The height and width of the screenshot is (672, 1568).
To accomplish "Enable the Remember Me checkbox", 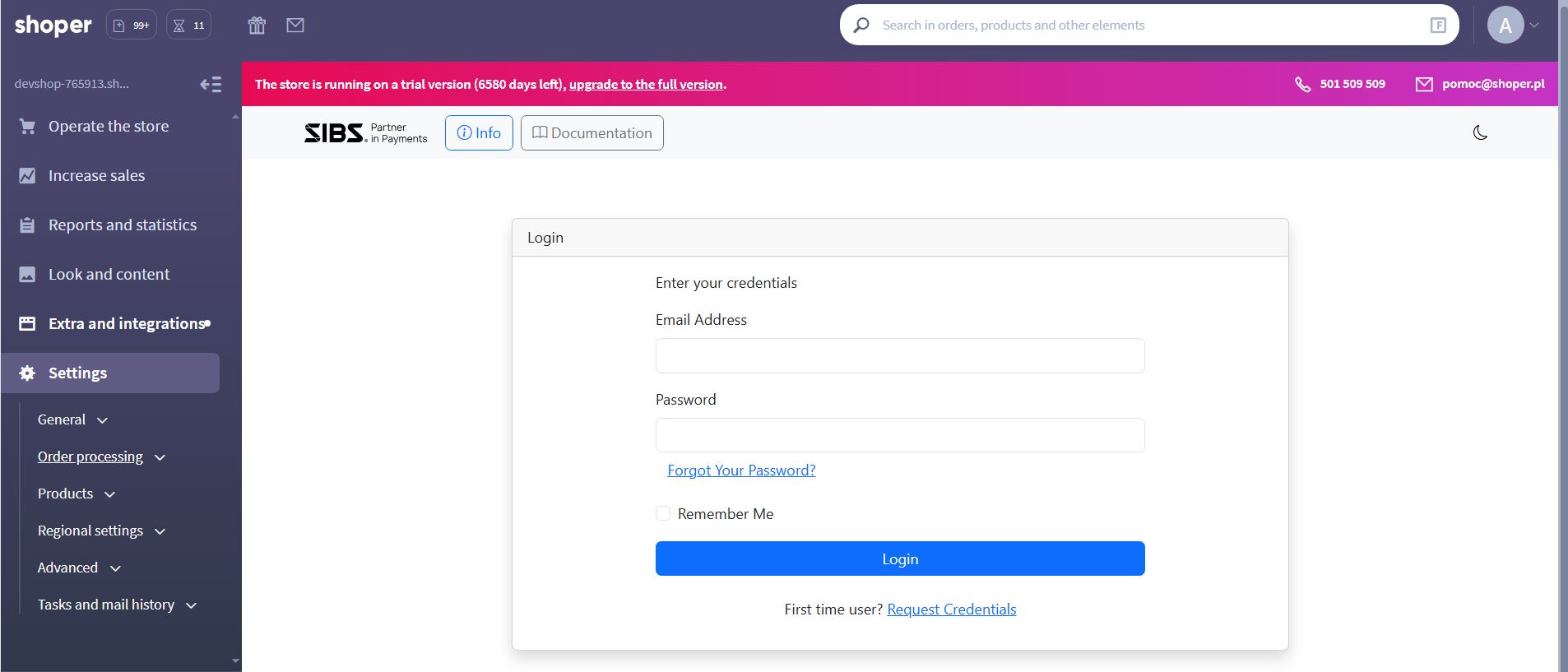I will coord(663,513).
